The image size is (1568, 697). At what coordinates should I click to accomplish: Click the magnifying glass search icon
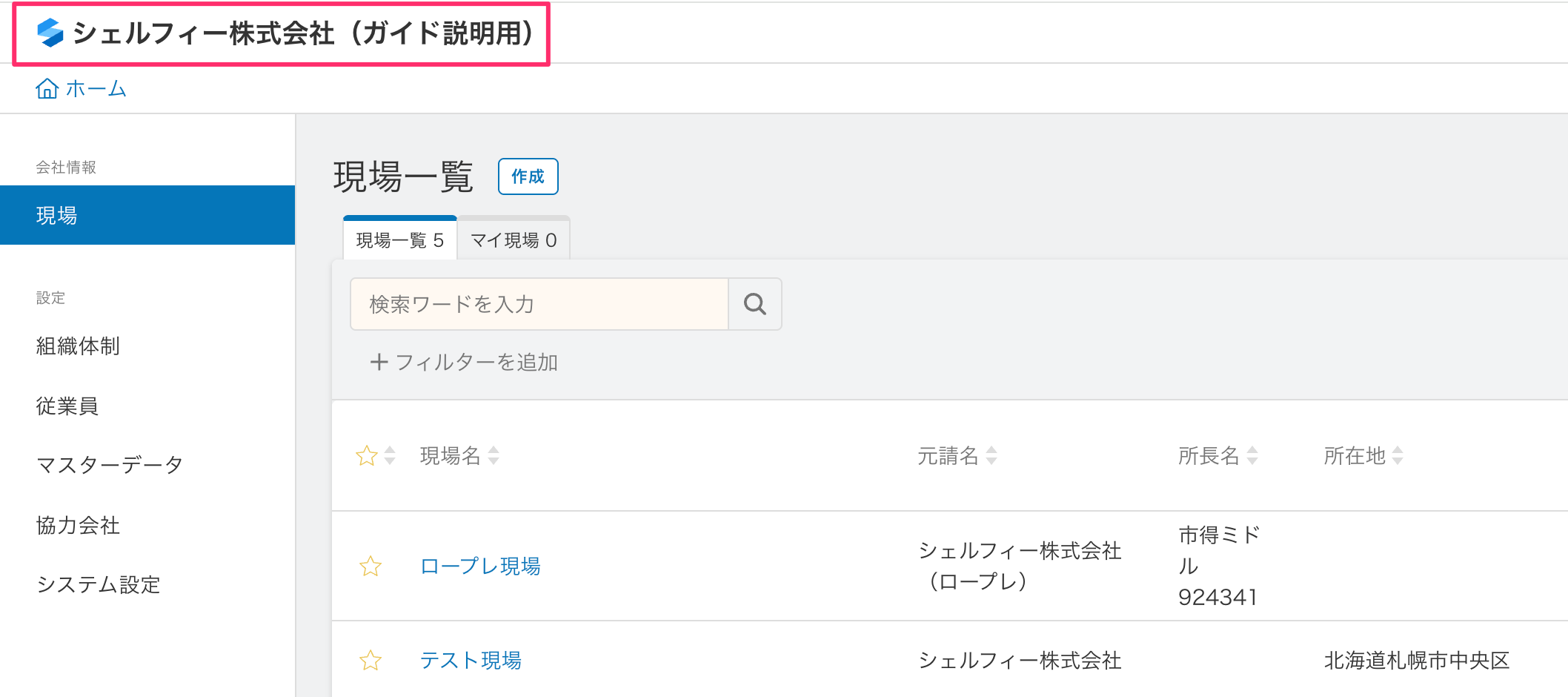click(754, 304)
